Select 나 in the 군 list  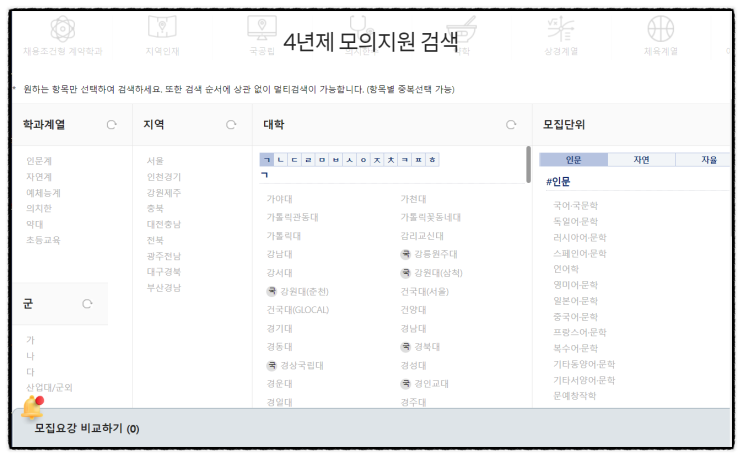tap(30, 356)
